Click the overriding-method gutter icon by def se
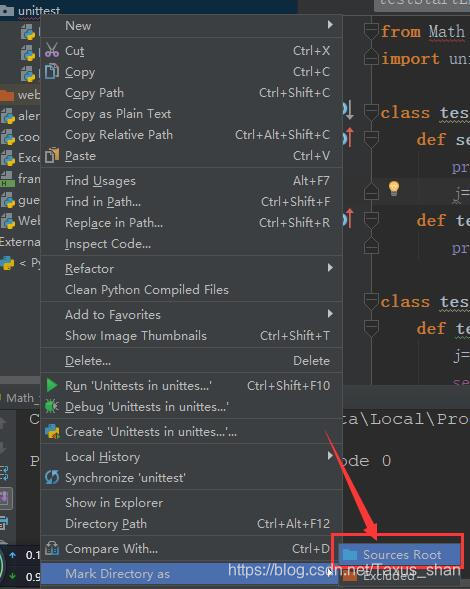 348,137
